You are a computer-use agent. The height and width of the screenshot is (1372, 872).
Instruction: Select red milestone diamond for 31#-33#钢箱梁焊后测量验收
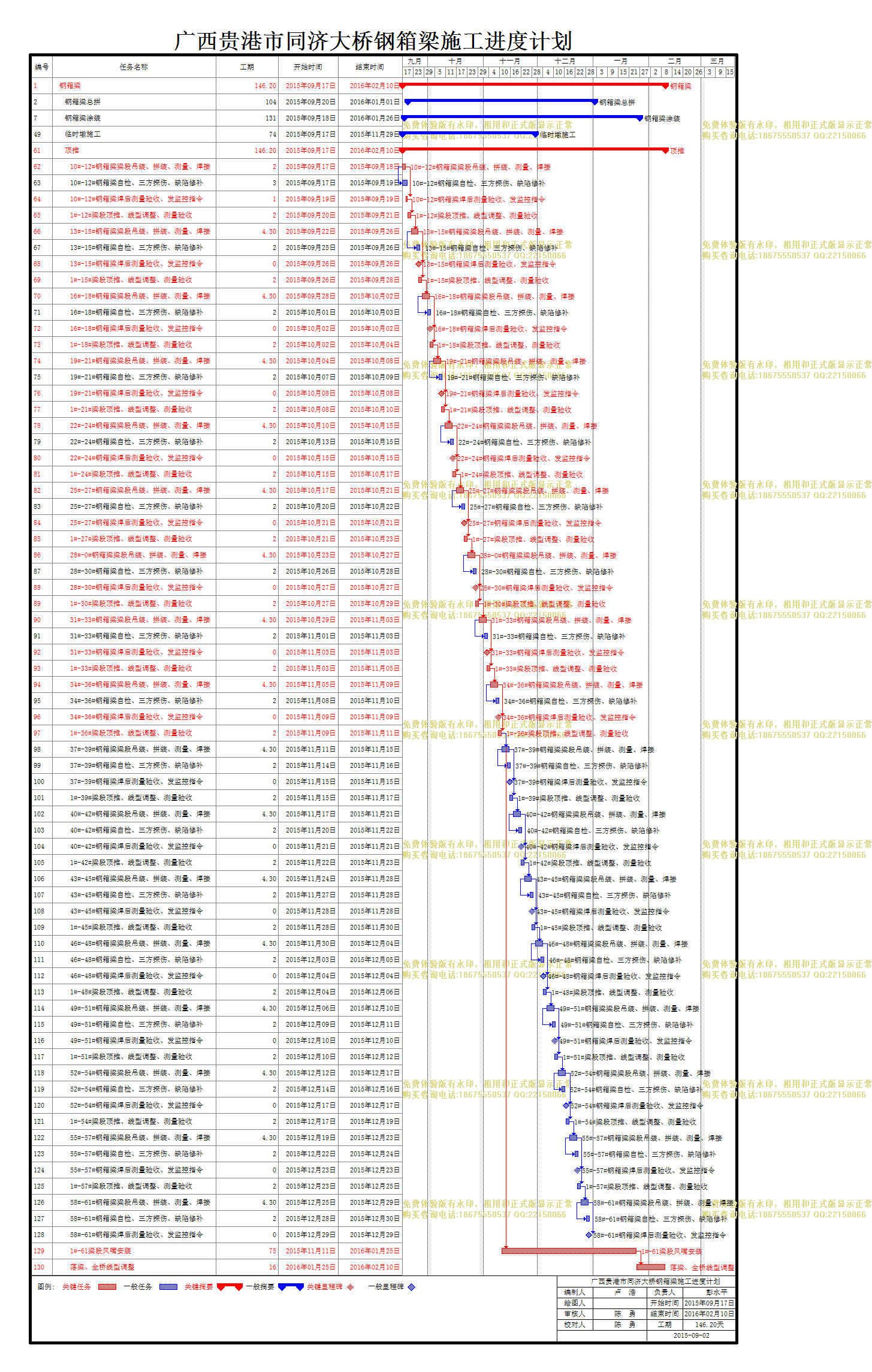coord(487,652)
